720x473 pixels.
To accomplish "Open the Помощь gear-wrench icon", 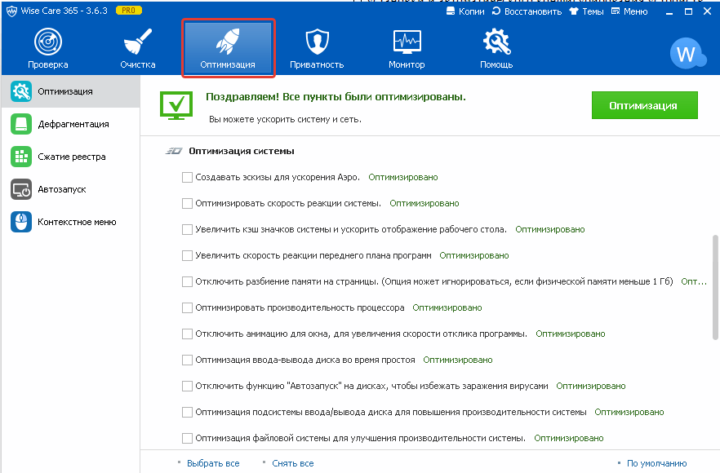I will (x=496, y=42).
